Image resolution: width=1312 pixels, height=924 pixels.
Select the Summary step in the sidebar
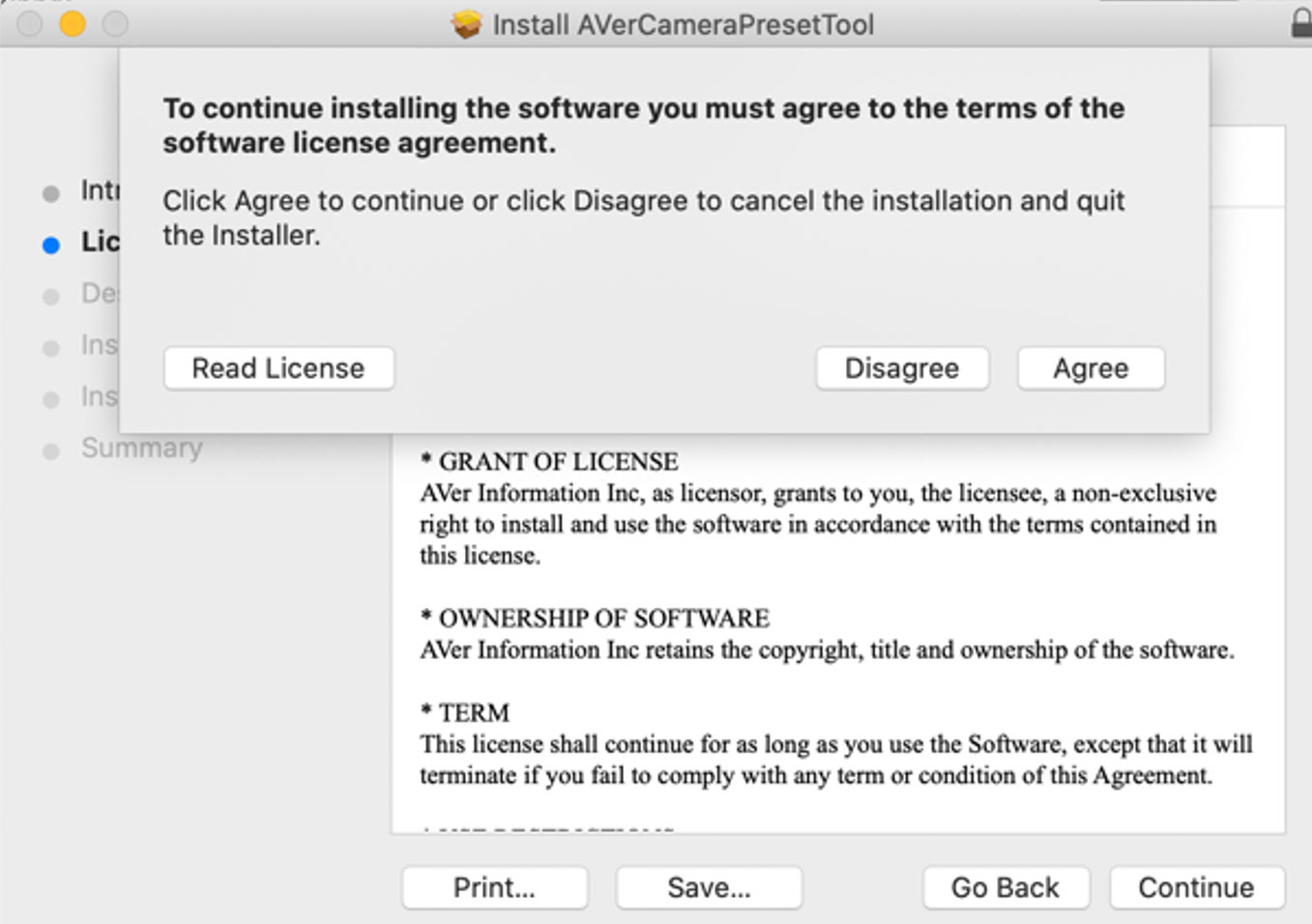pyautogui.click(x=141, y=448)
